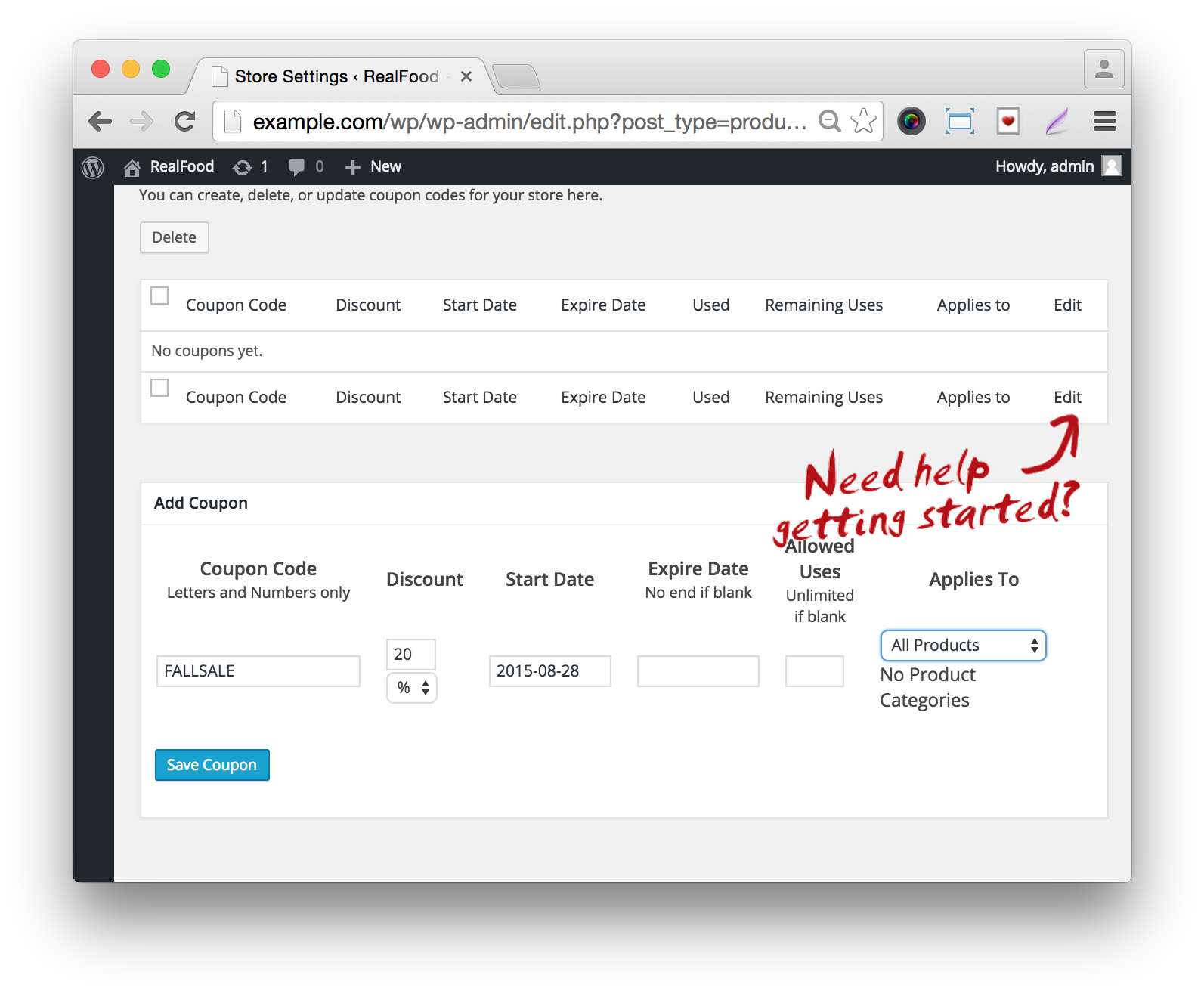Click the zoom magnifier icon in address bar

click(830, 121)
